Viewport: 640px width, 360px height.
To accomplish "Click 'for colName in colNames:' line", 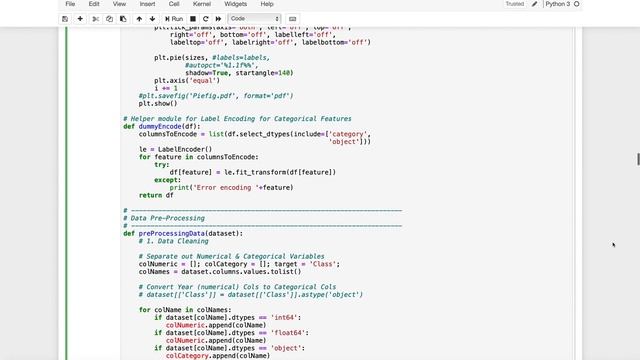I will point(185,310).
